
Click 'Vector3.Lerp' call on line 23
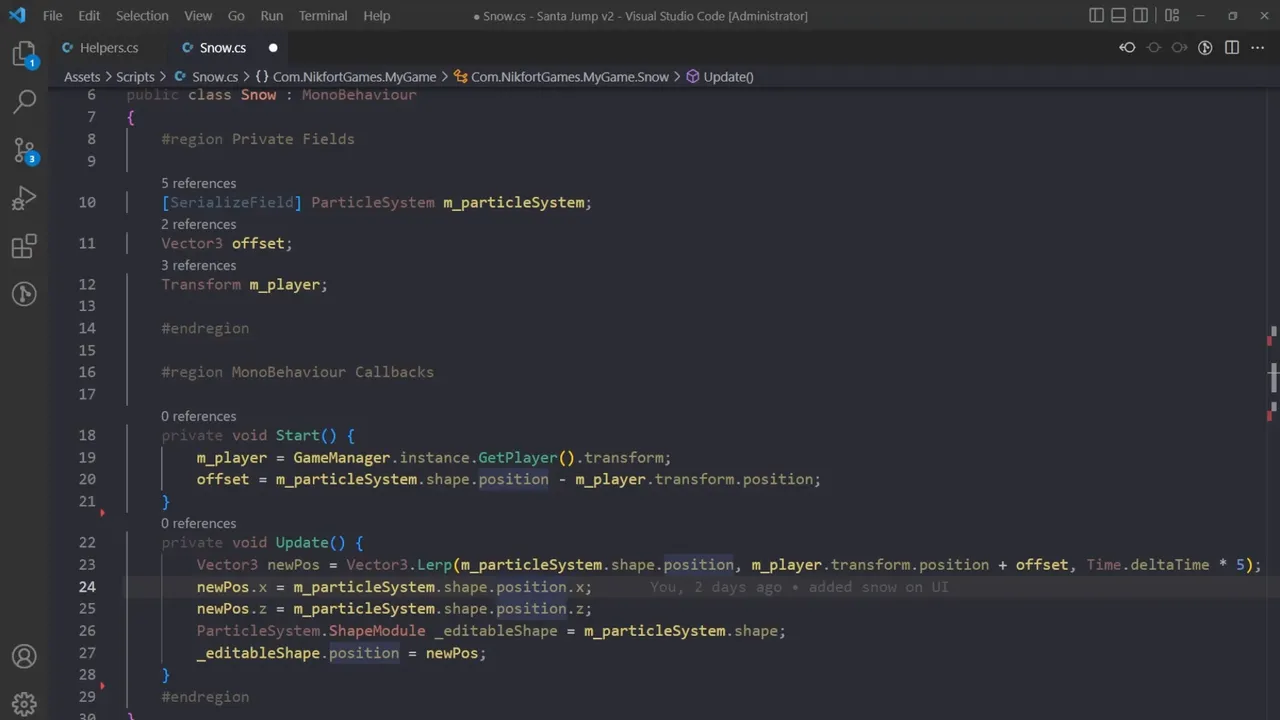click(400, 565)
